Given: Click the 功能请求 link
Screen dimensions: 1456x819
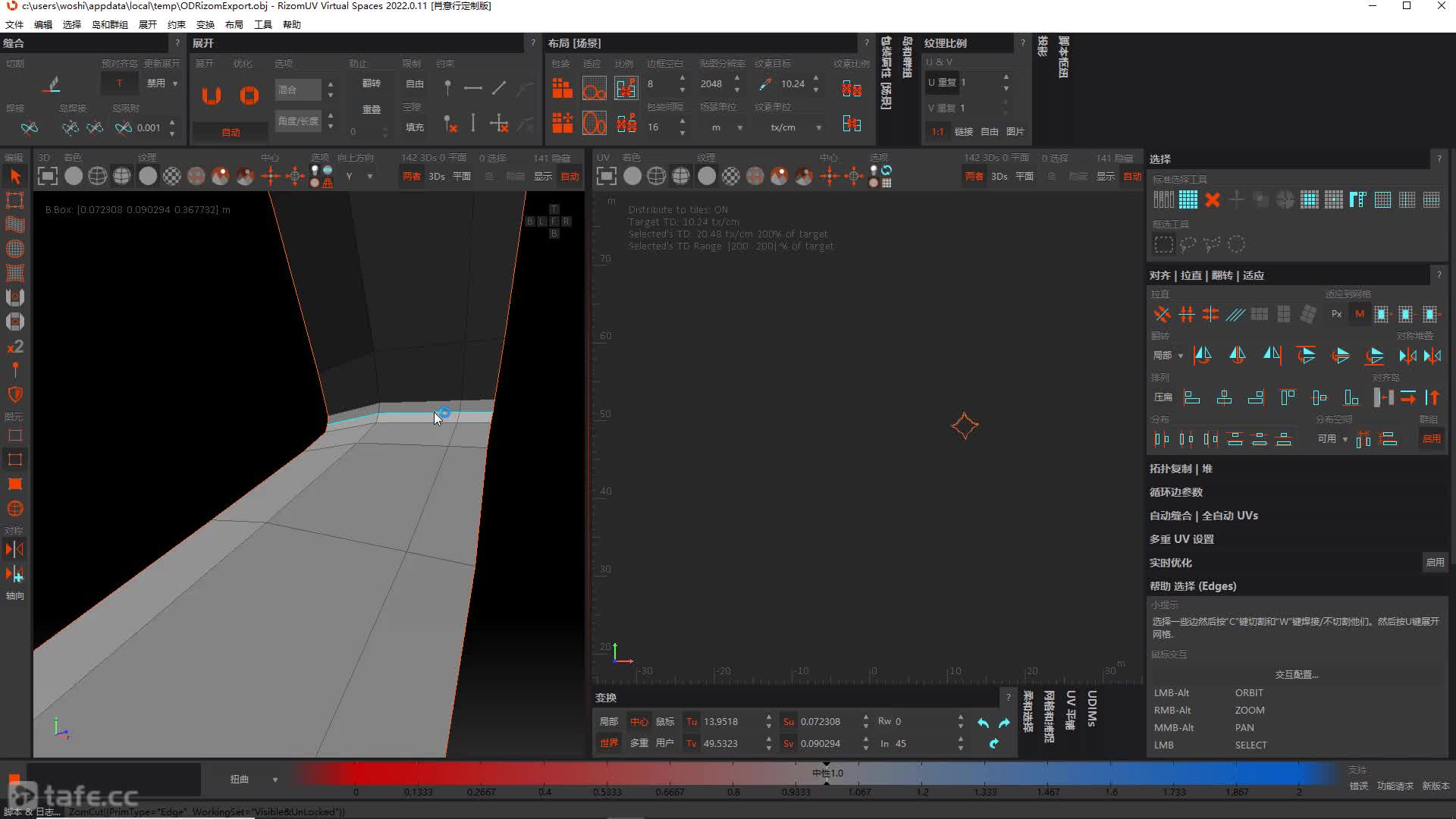Looking at the screenshot, I should tap(1395, 786).
